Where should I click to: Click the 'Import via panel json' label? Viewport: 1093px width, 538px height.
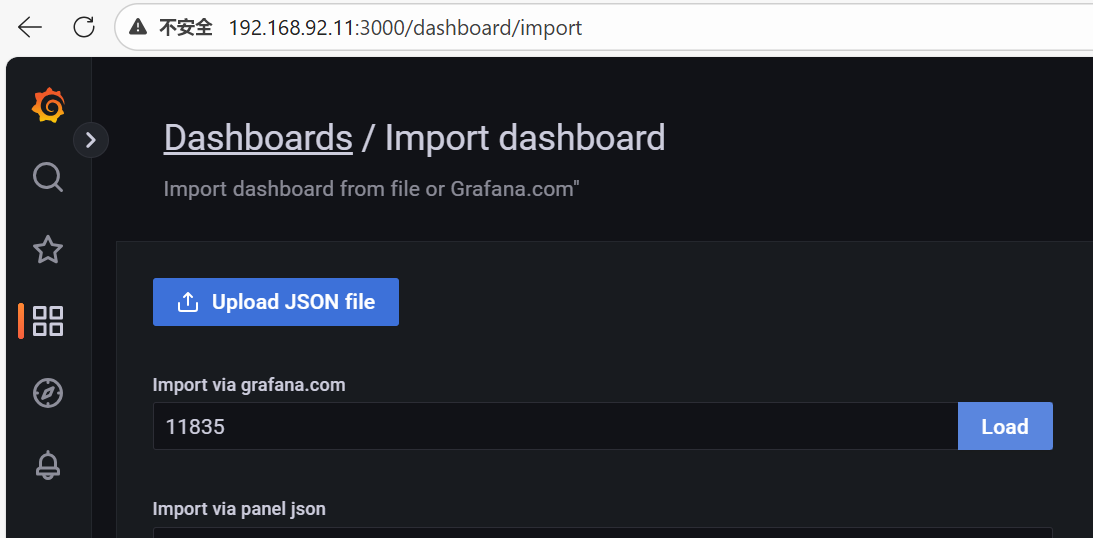click(239, 509)
